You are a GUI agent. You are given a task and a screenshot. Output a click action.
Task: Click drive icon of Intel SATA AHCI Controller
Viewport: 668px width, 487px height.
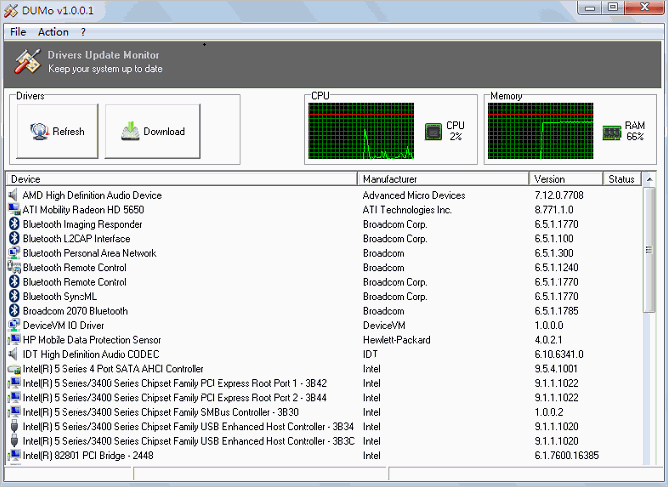[x=14, y=369]
